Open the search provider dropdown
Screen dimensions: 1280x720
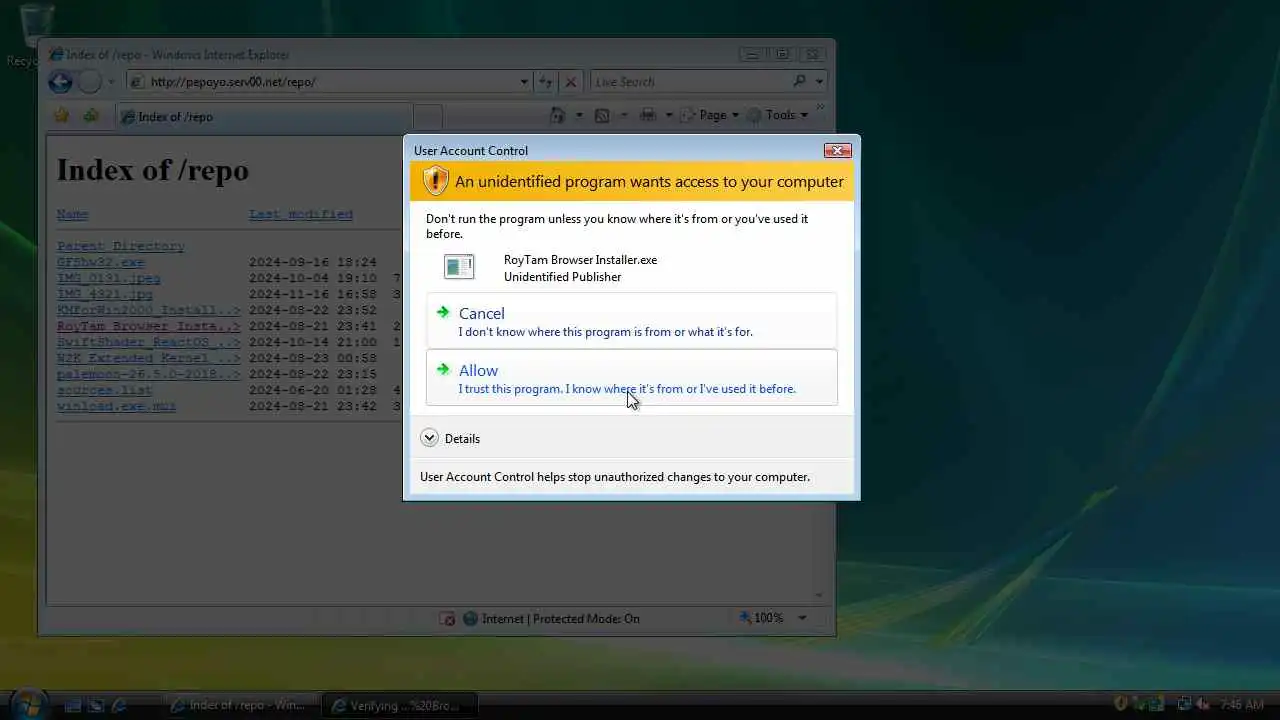819,82
